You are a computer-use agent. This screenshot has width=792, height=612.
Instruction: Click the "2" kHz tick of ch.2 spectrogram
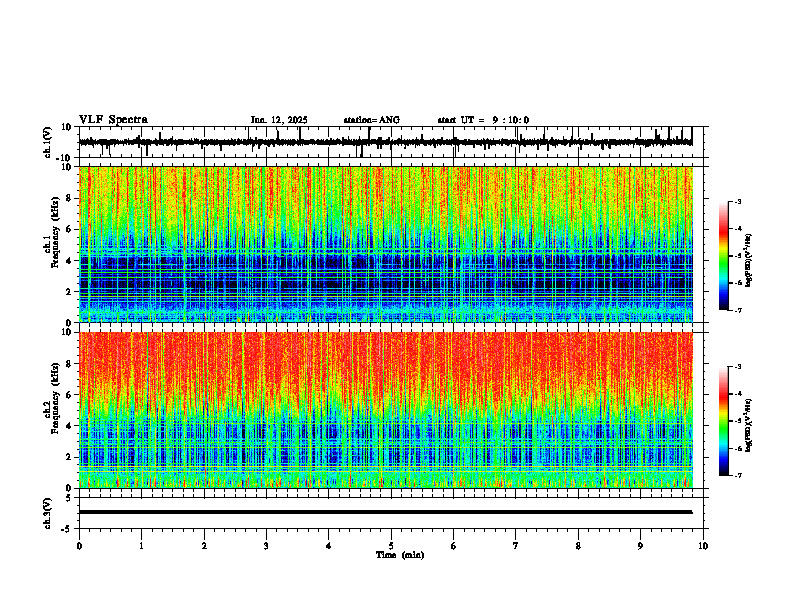pyautogui.click(x=70, y=457)
